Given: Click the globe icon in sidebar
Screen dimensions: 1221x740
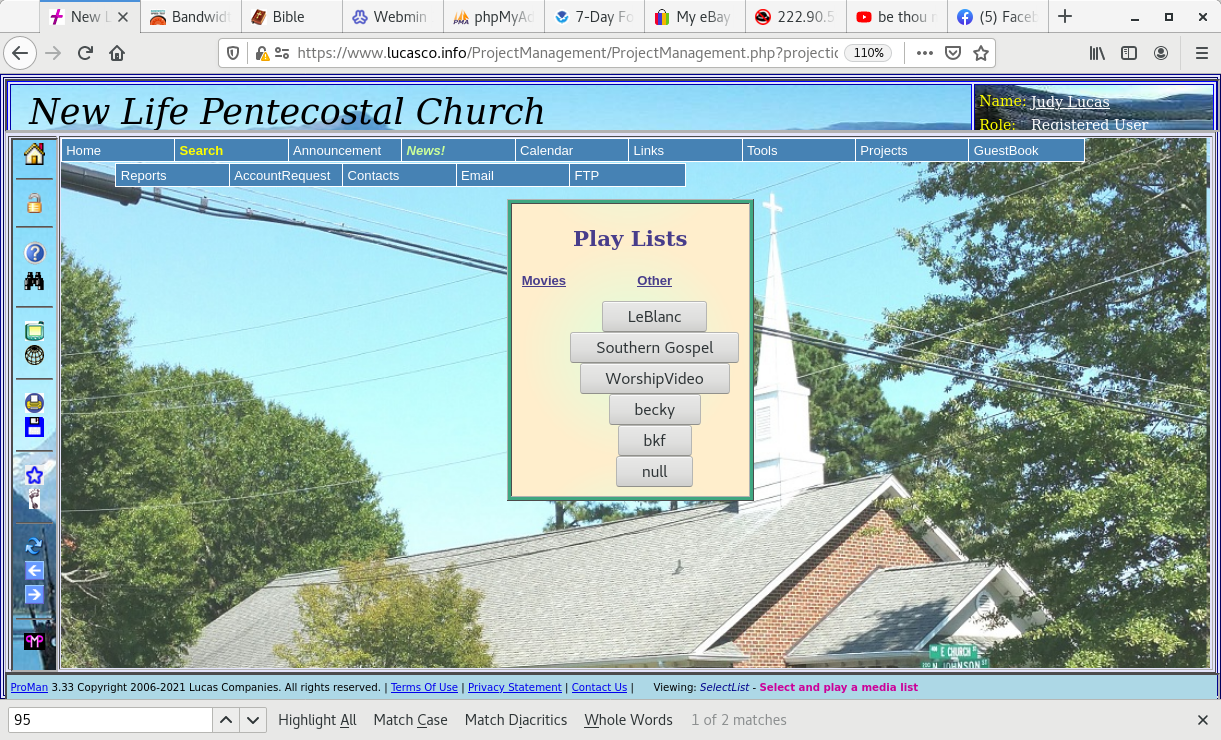Looking at the screenshot, I should pyautogui.click(x=34, y=355).
